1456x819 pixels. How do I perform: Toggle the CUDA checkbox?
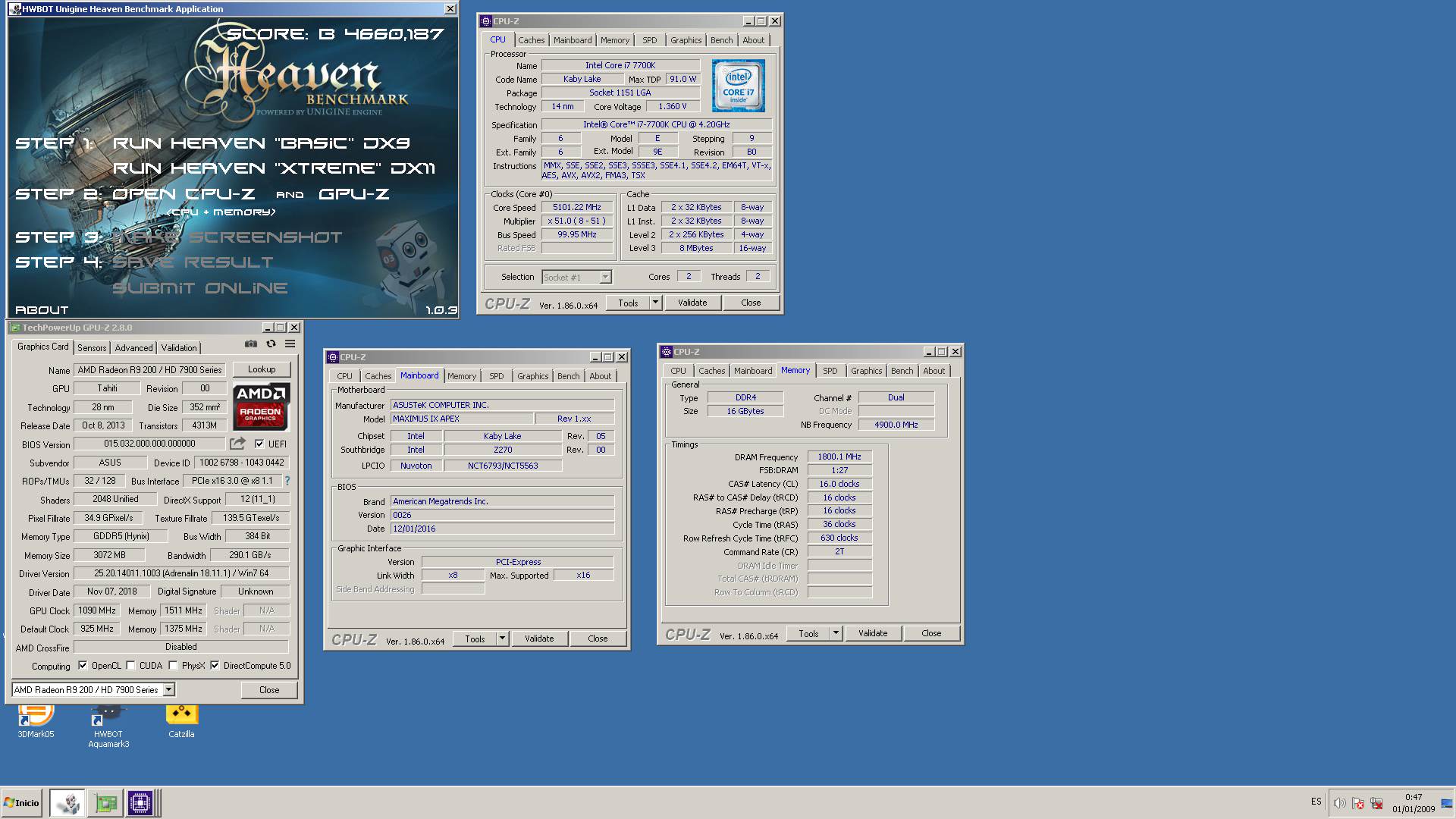(131, 666)
